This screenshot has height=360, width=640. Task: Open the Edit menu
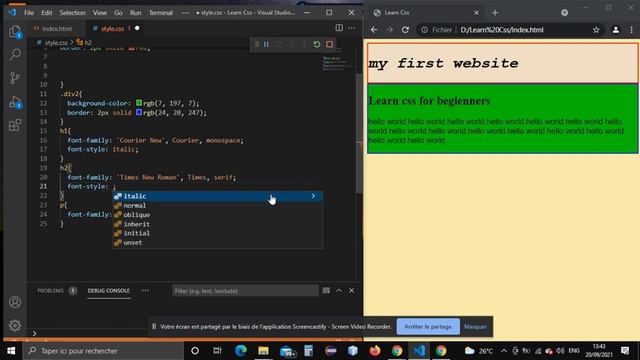47,13
